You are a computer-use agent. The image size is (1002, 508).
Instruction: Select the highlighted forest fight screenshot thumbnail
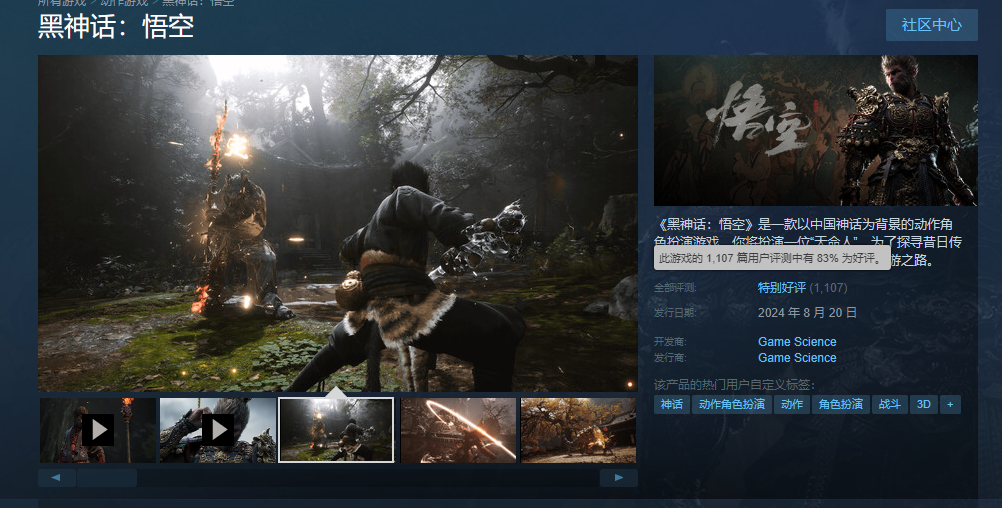[x=336, y=430]
